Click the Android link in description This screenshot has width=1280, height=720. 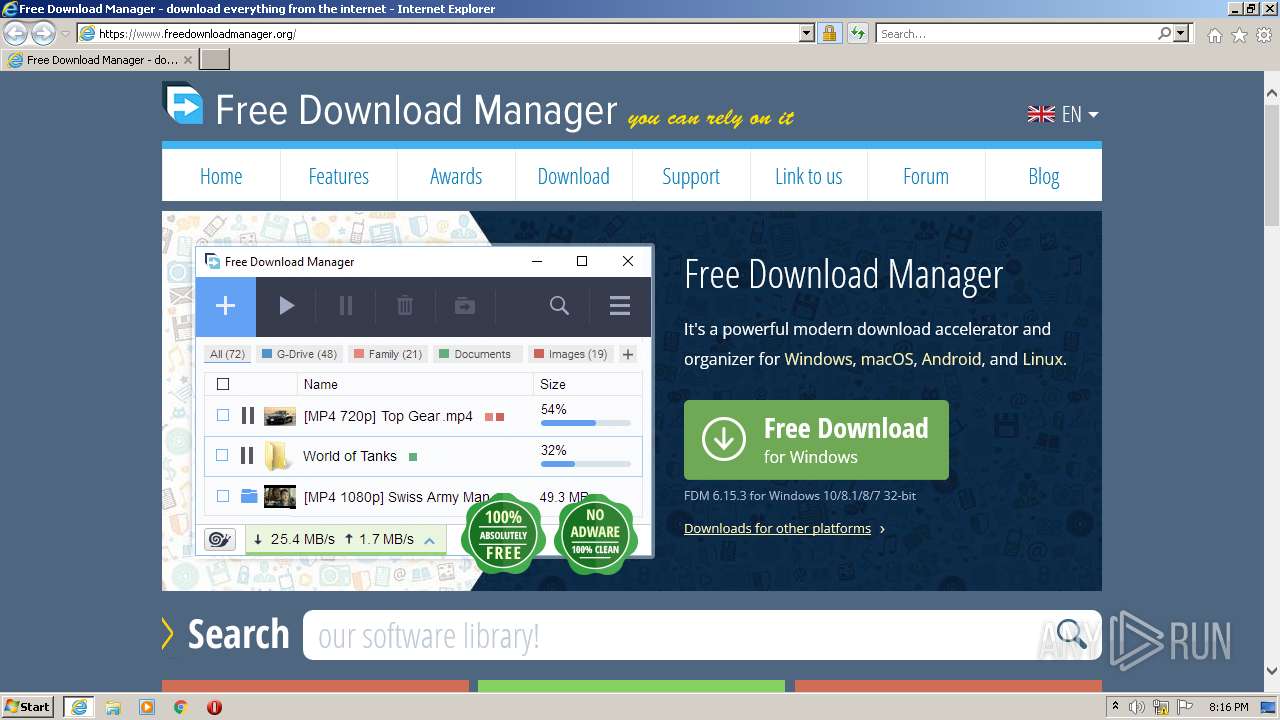[951, 359]
